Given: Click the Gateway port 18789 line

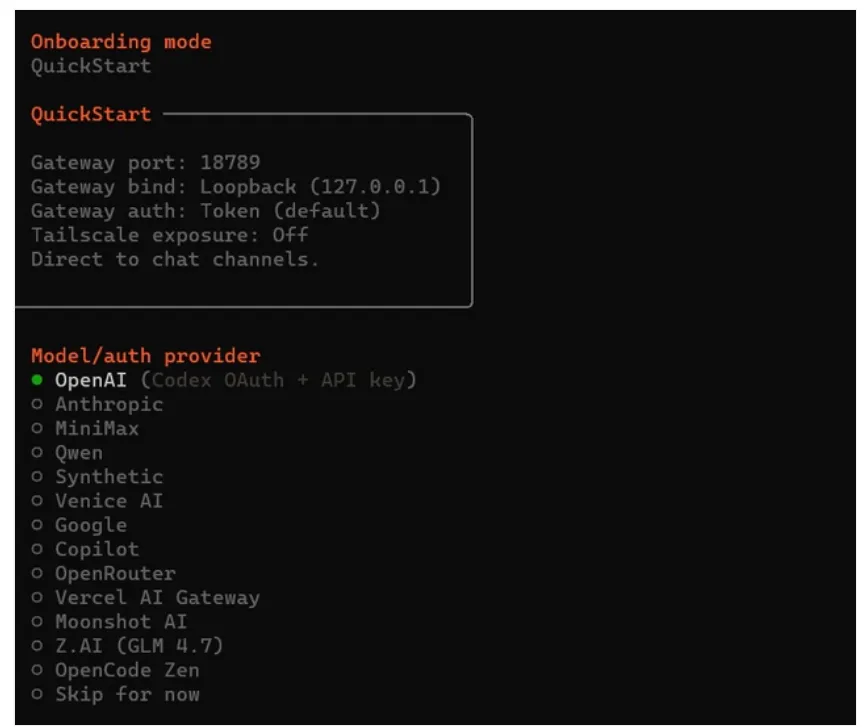Looking at the screenshot, I should pyautogui.click(x=145, y=162).
